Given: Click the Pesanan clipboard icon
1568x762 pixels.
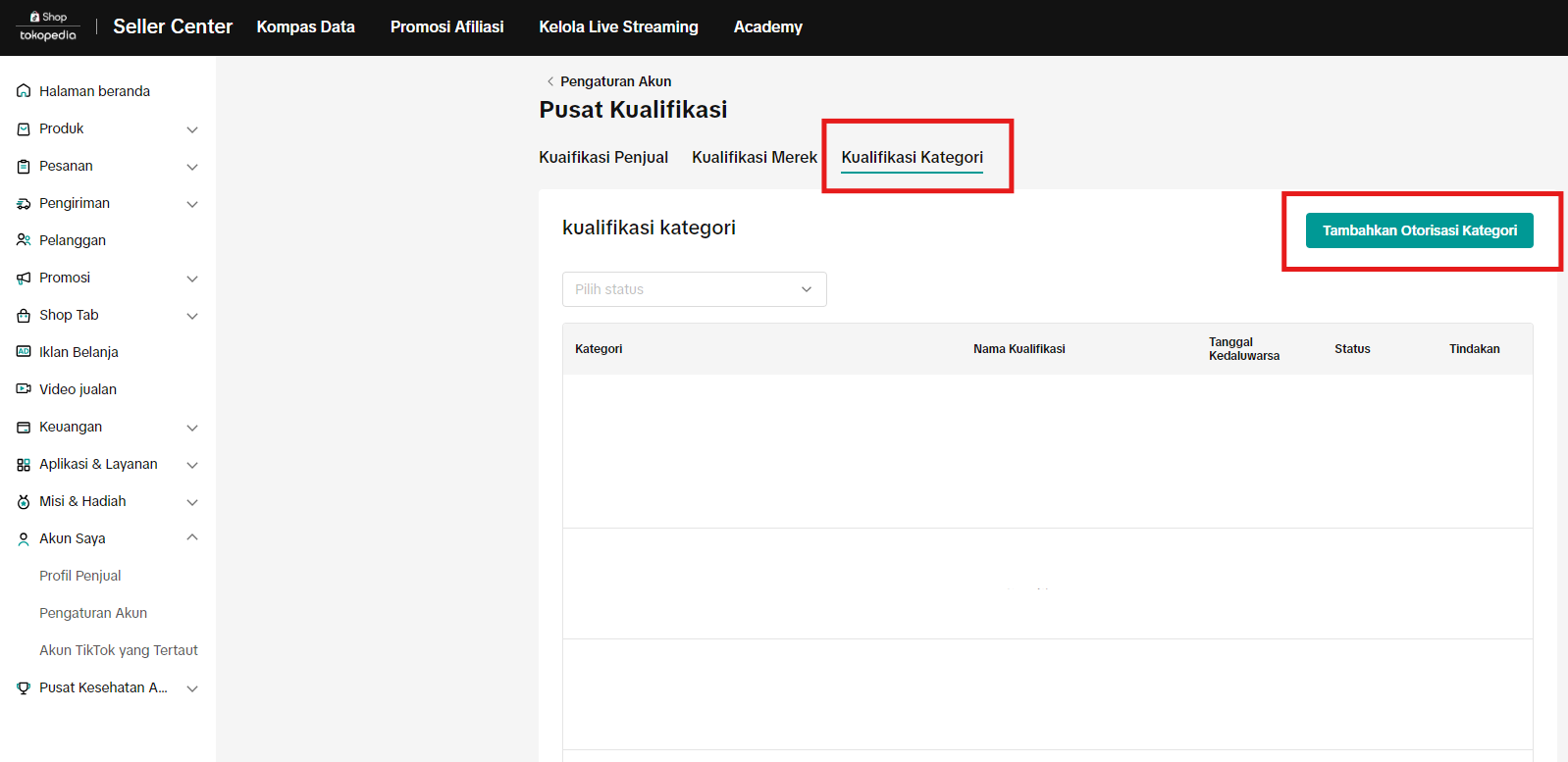Looking at the screenshot, I should click(24, 167).
